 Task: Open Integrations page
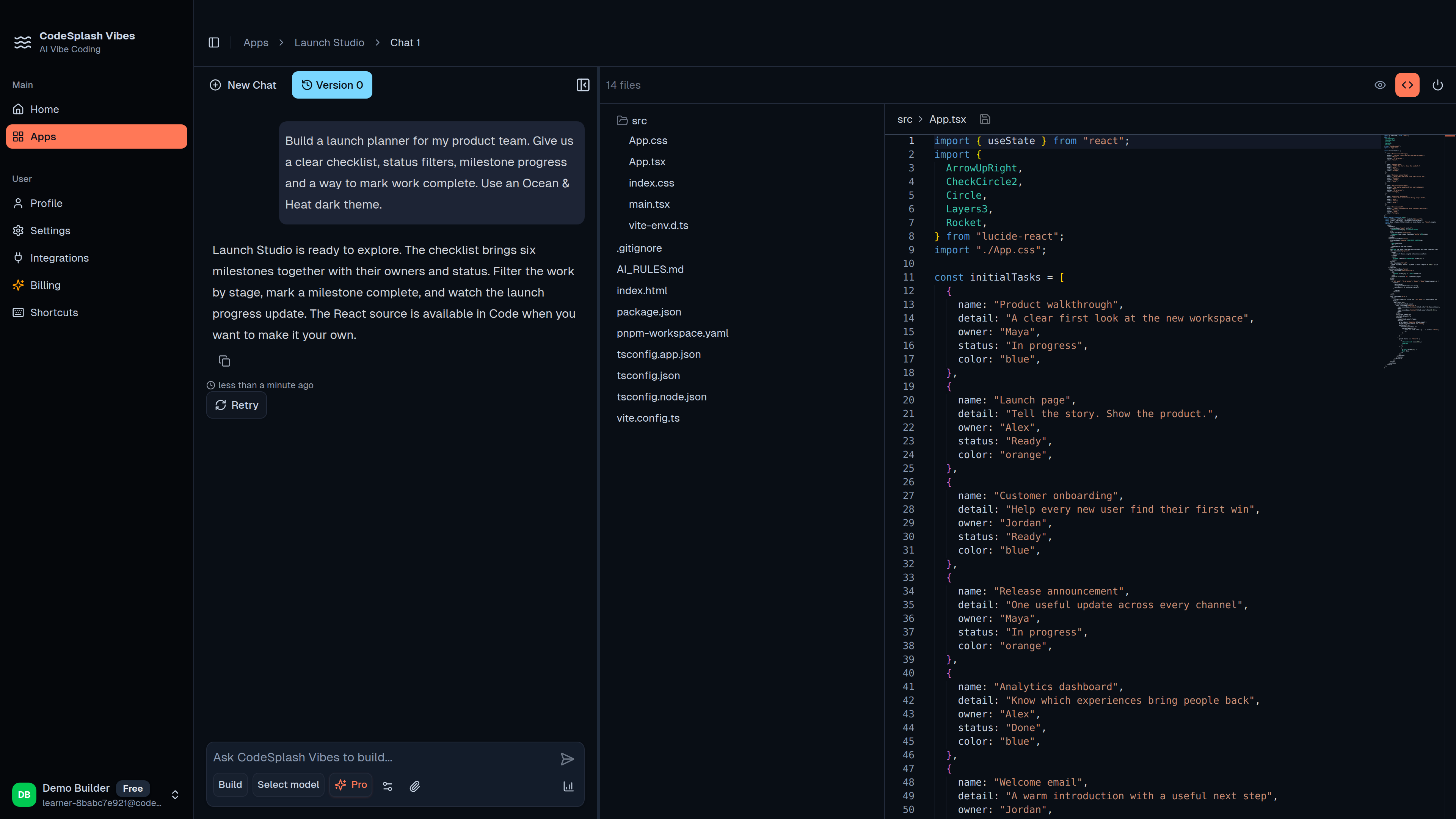tap(97, 258)
